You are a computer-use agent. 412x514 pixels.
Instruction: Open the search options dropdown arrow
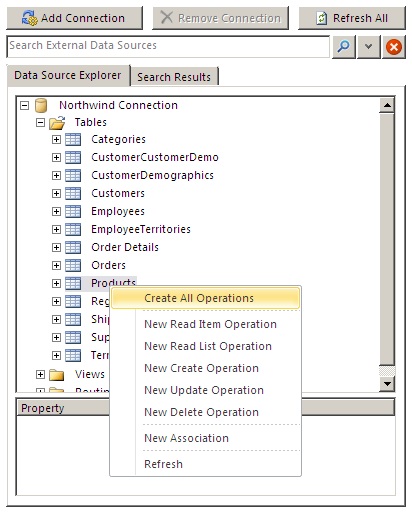coord(368,47)
